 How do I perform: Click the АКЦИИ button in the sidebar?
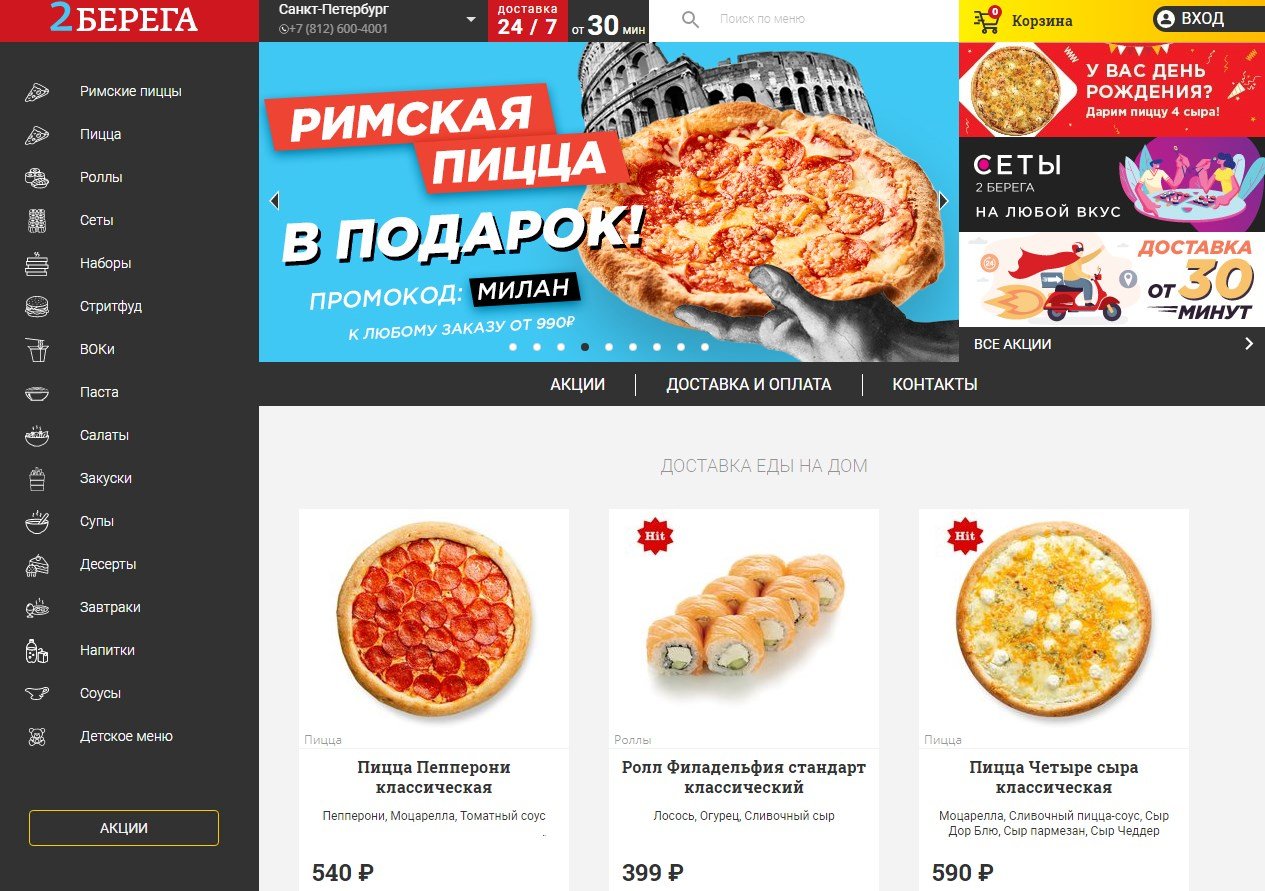point(124,828)
